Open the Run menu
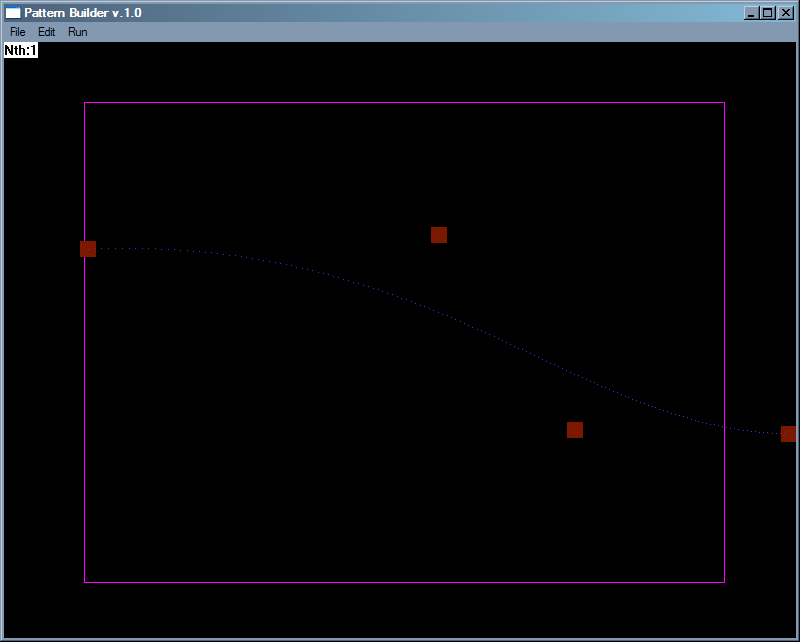The height and width of the screenshot is (642, 800). [77, 31]
